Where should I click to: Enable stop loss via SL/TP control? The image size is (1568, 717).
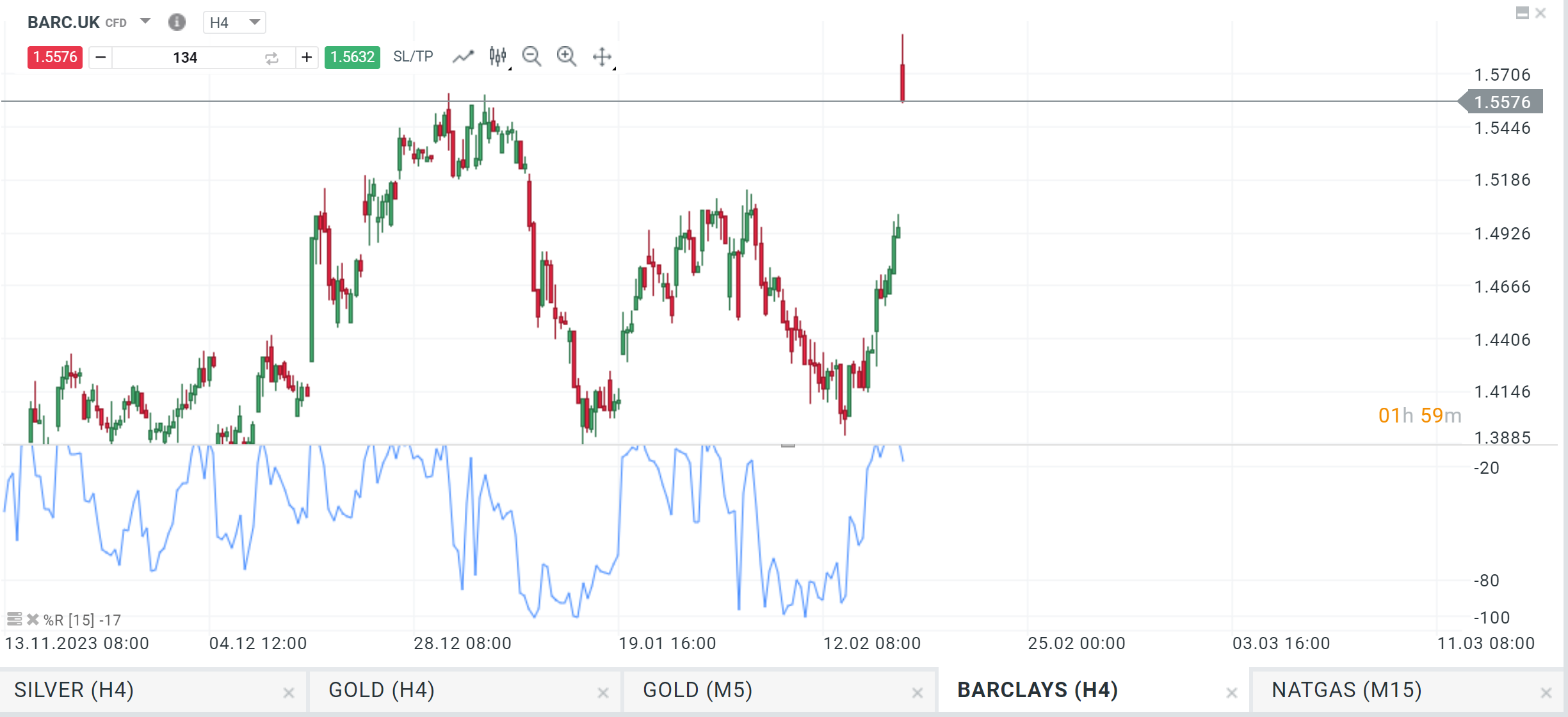(x=412, y=56)
